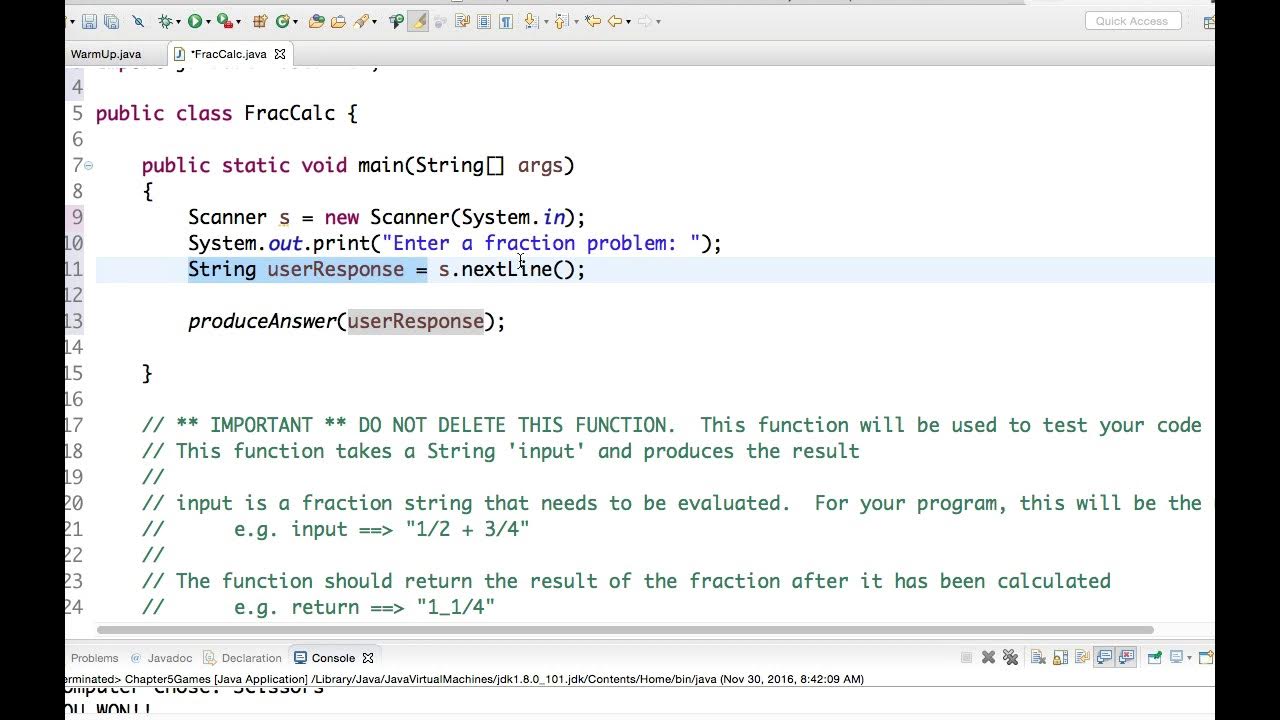Screen dimensions: 1280x720
Task: Click the terminated Chapter5Games console status line
Action: 465,679
